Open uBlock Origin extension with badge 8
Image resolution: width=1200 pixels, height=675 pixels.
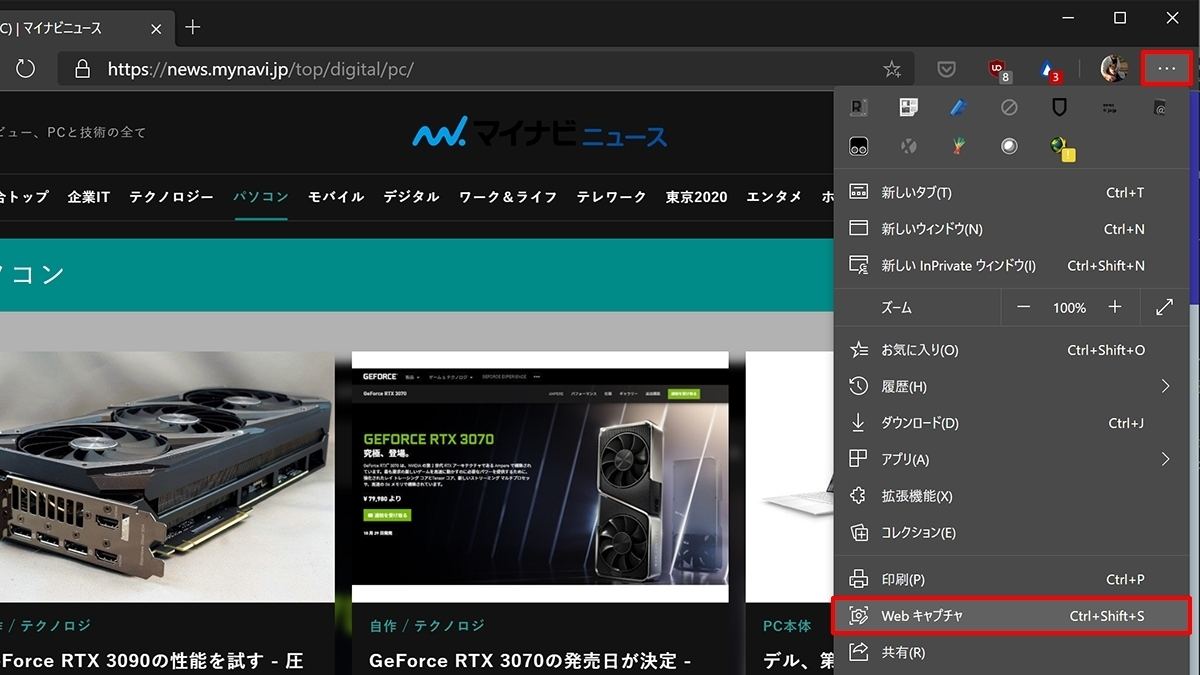point(997,69)
